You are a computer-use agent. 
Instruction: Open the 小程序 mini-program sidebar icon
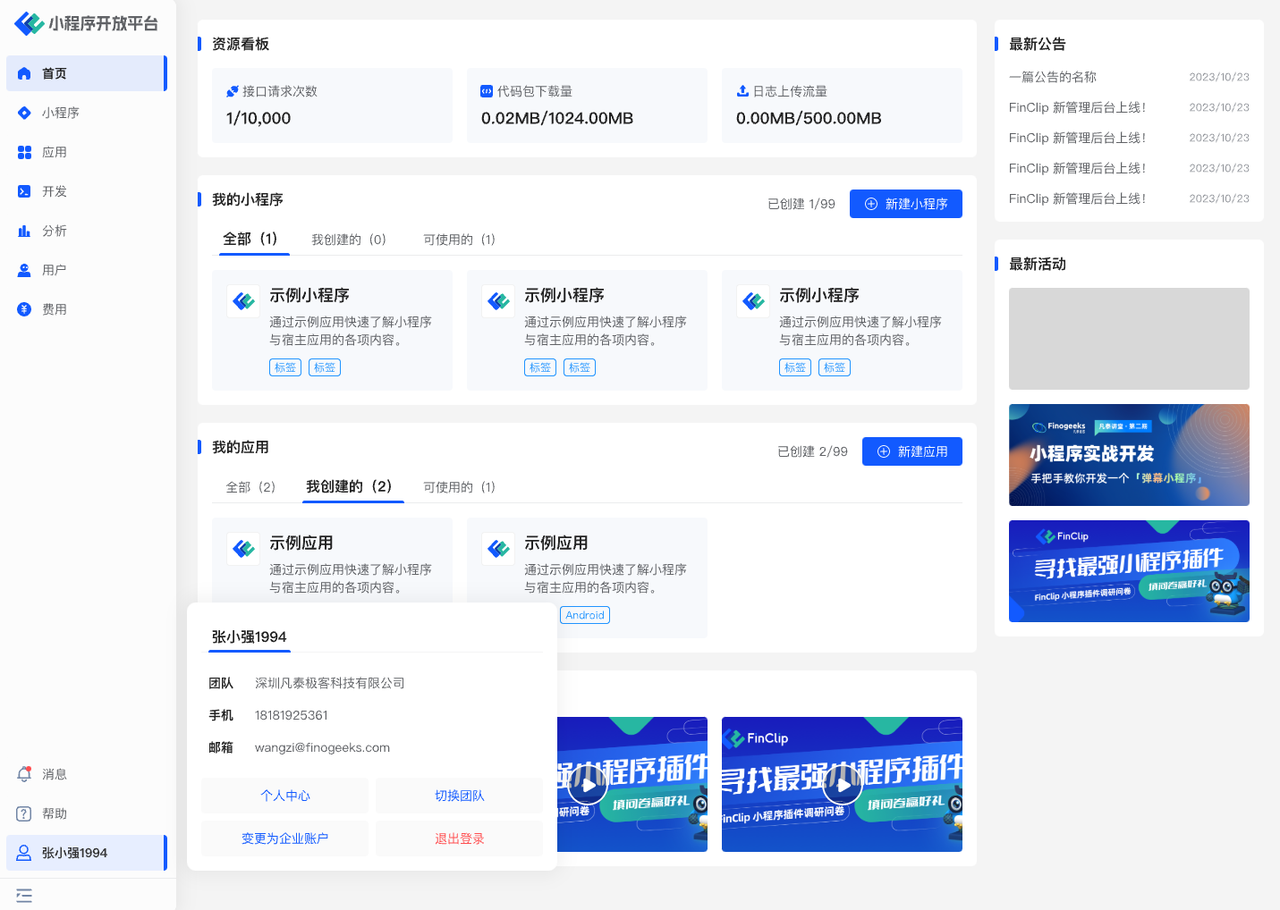25,113
